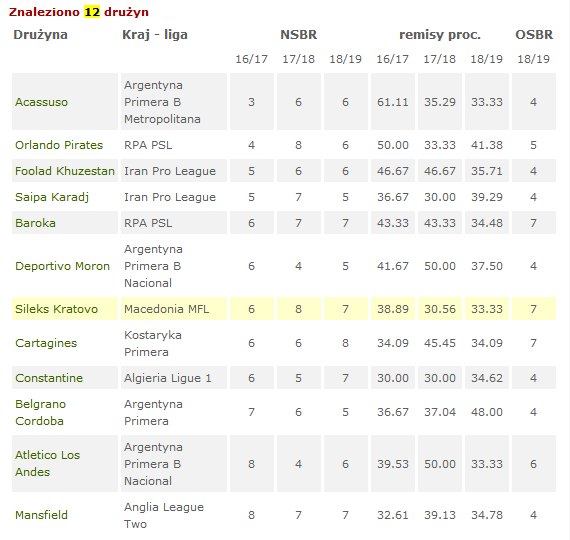570x540 pixels.
Task: Click the Algieria Ligue 1 league cell
Action: [174, 378]
